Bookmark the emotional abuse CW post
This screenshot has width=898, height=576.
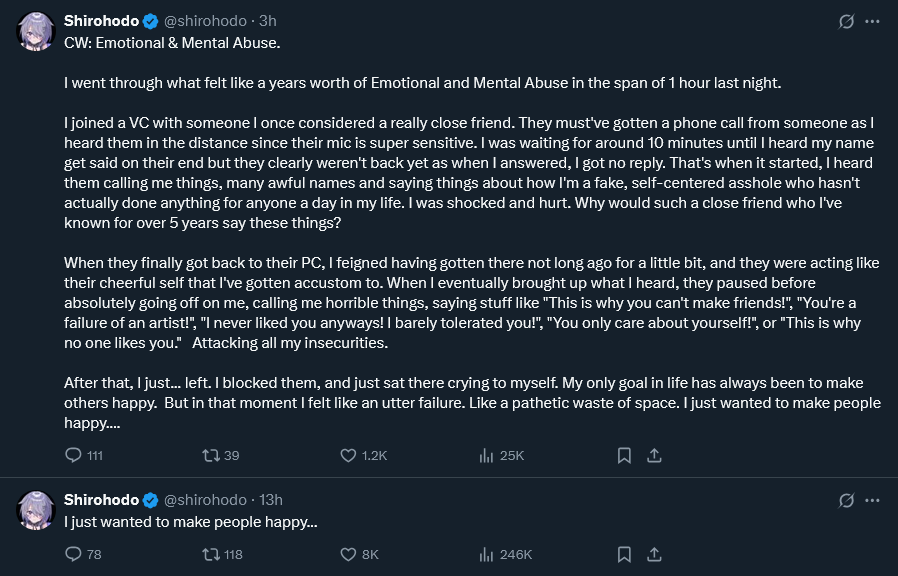624,455
